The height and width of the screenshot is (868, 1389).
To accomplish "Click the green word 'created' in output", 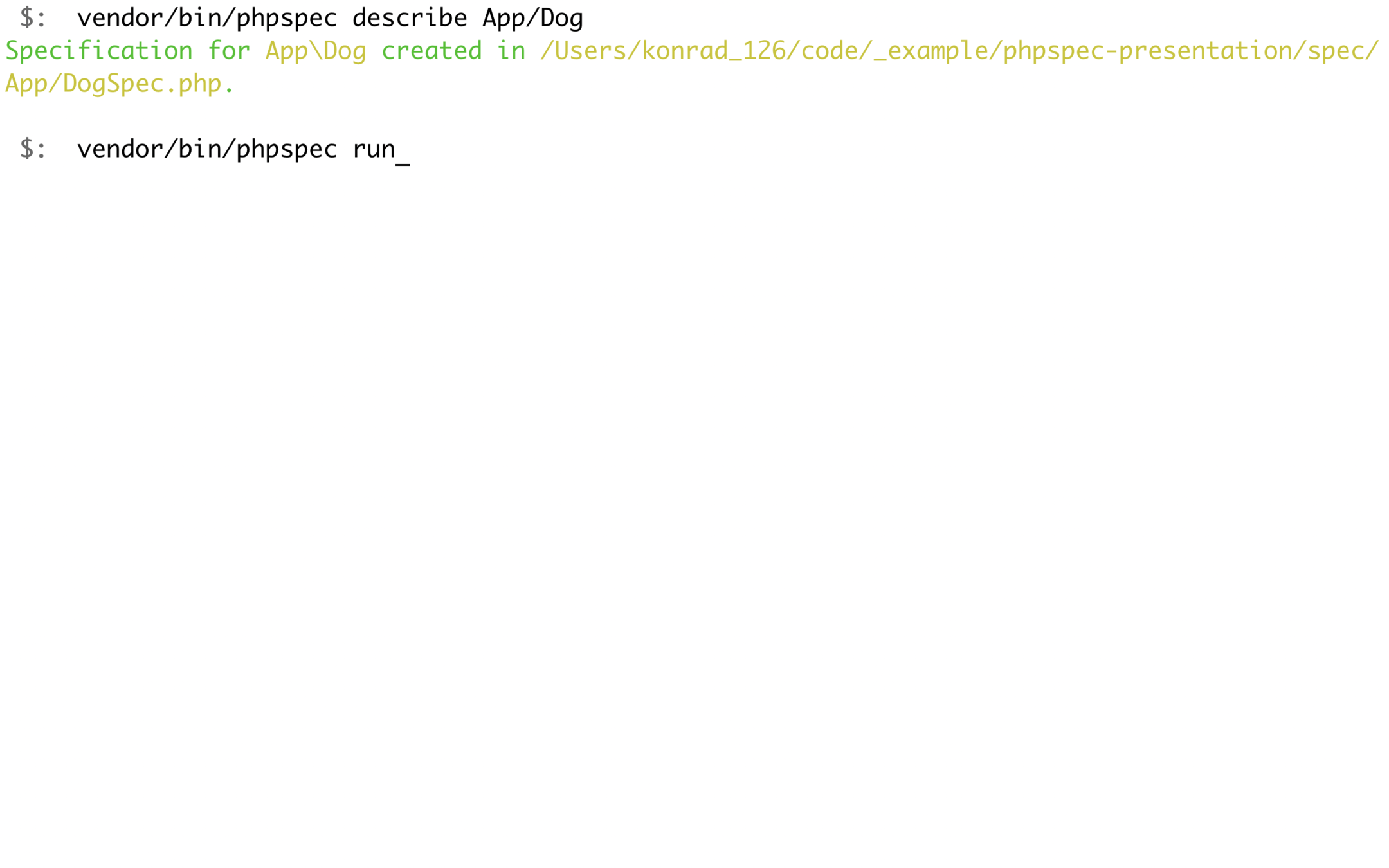I will click(x=431, y=51).
